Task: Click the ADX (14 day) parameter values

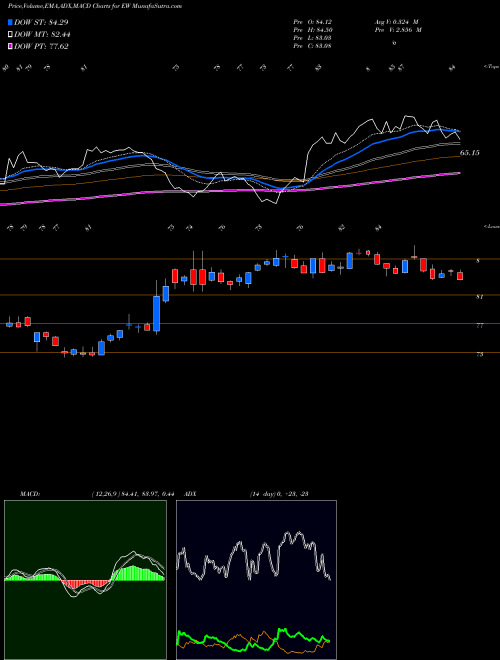Action: click(279, 494)
